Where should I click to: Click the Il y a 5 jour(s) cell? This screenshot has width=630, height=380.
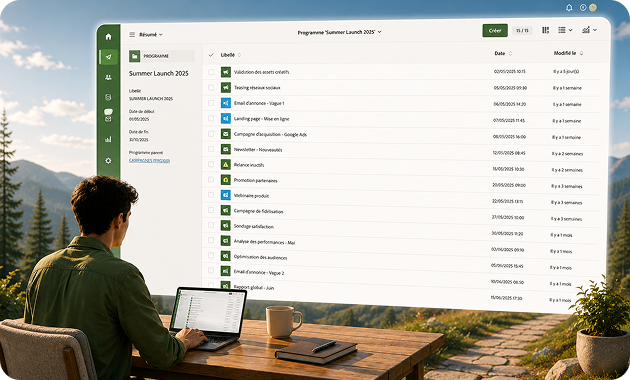(566, 72)
